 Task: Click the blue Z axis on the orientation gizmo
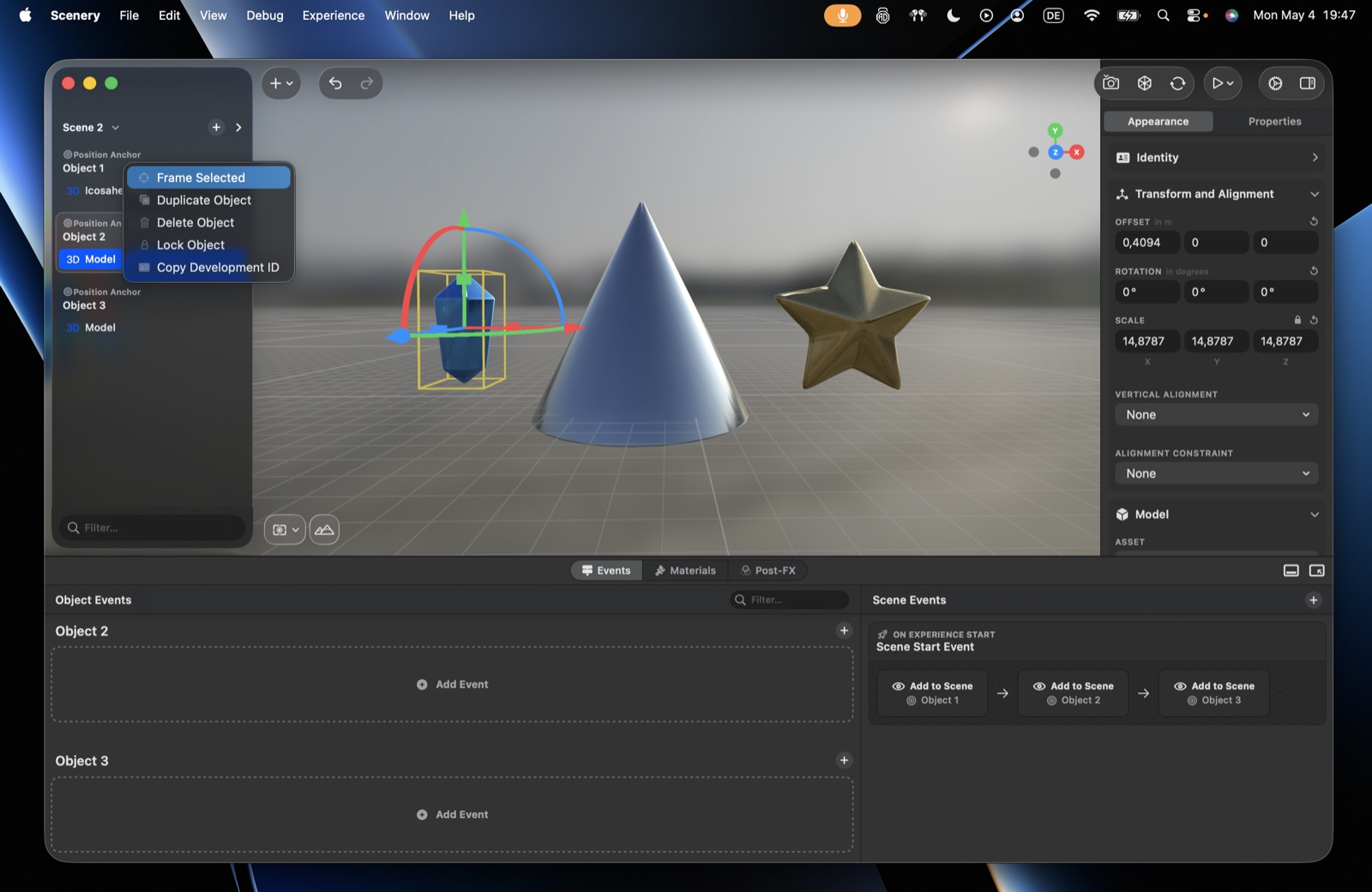[x=1056, y=152]
